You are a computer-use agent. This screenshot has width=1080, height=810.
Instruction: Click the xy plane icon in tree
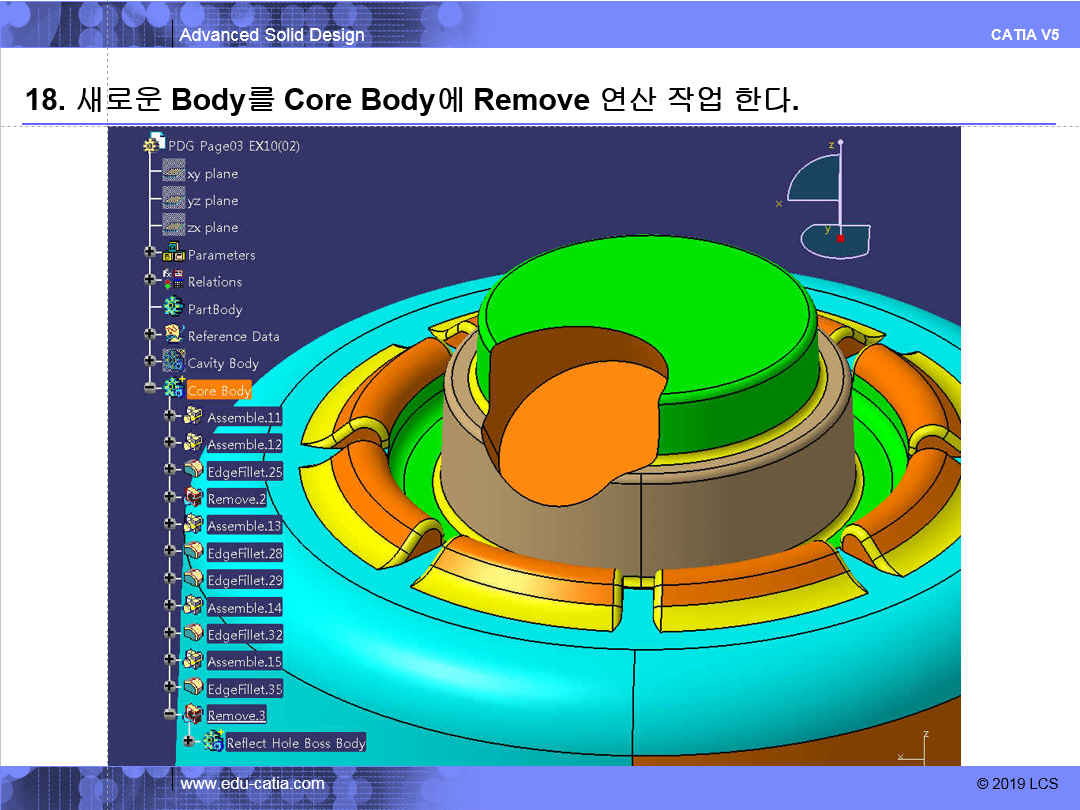click(x=174, y=173)
